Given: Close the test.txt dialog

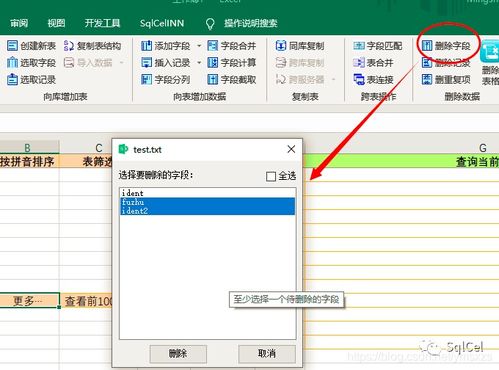Looking at the screenshot, I should coord(291,149).
